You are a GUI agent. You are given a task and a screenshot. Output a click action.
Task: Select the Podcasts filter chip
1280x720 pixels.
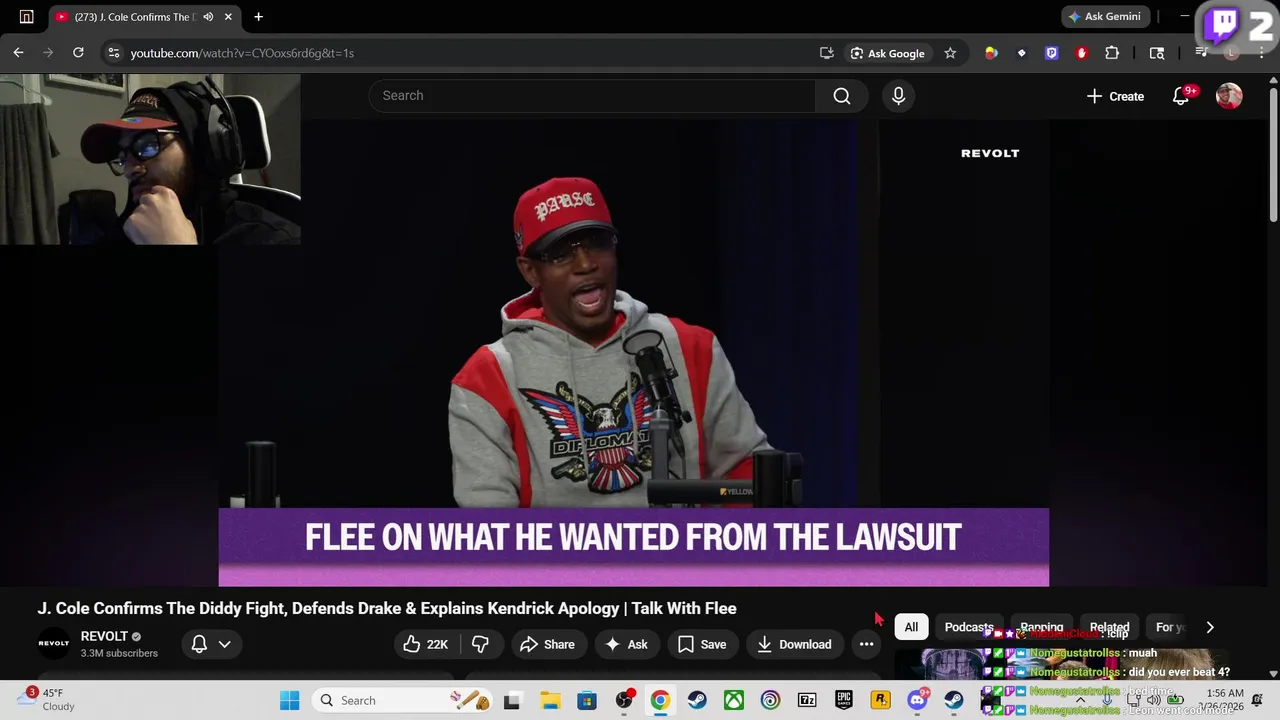[969, 627]
